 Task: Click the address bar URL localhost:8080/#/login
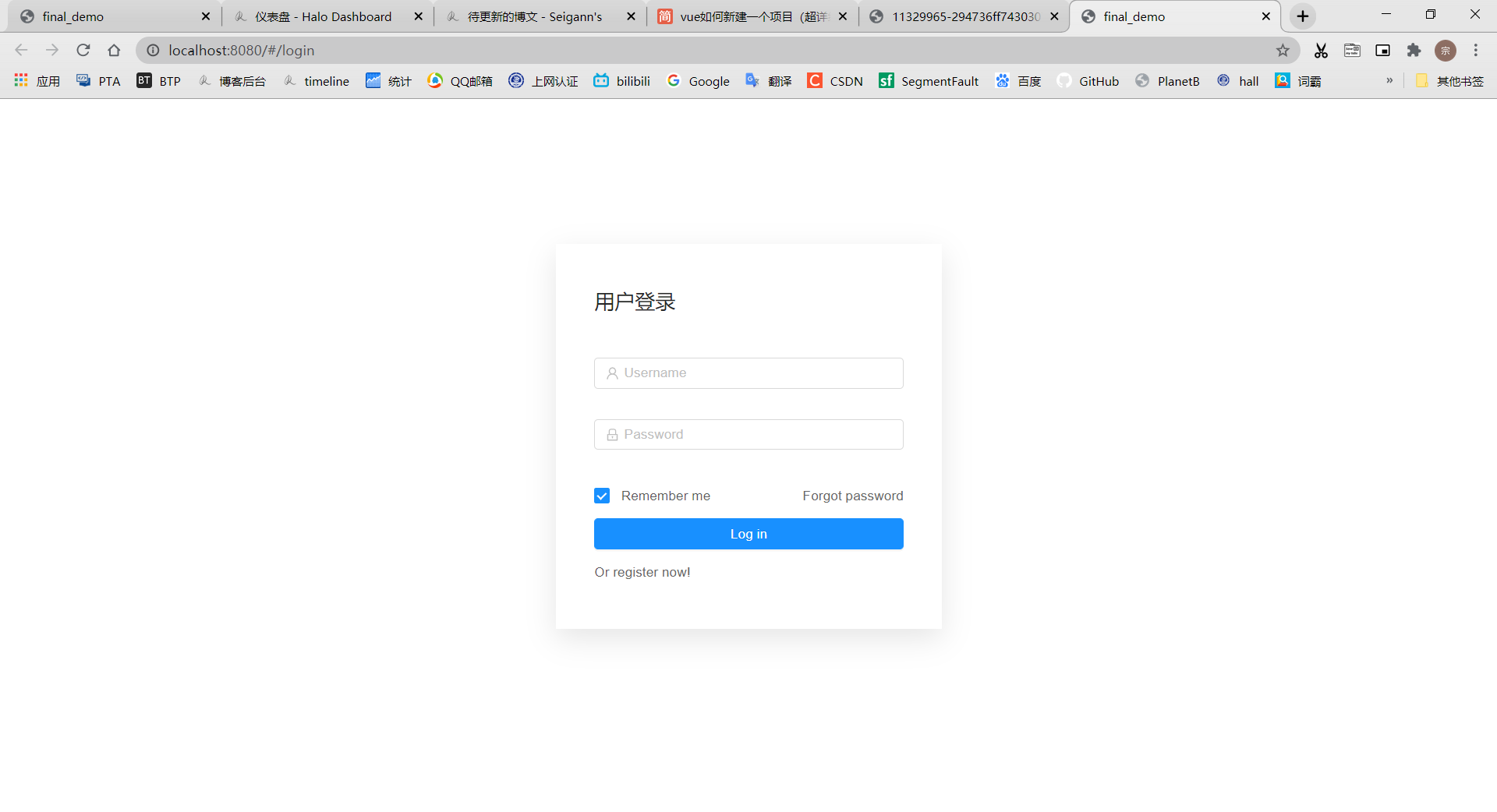(242, 51)
